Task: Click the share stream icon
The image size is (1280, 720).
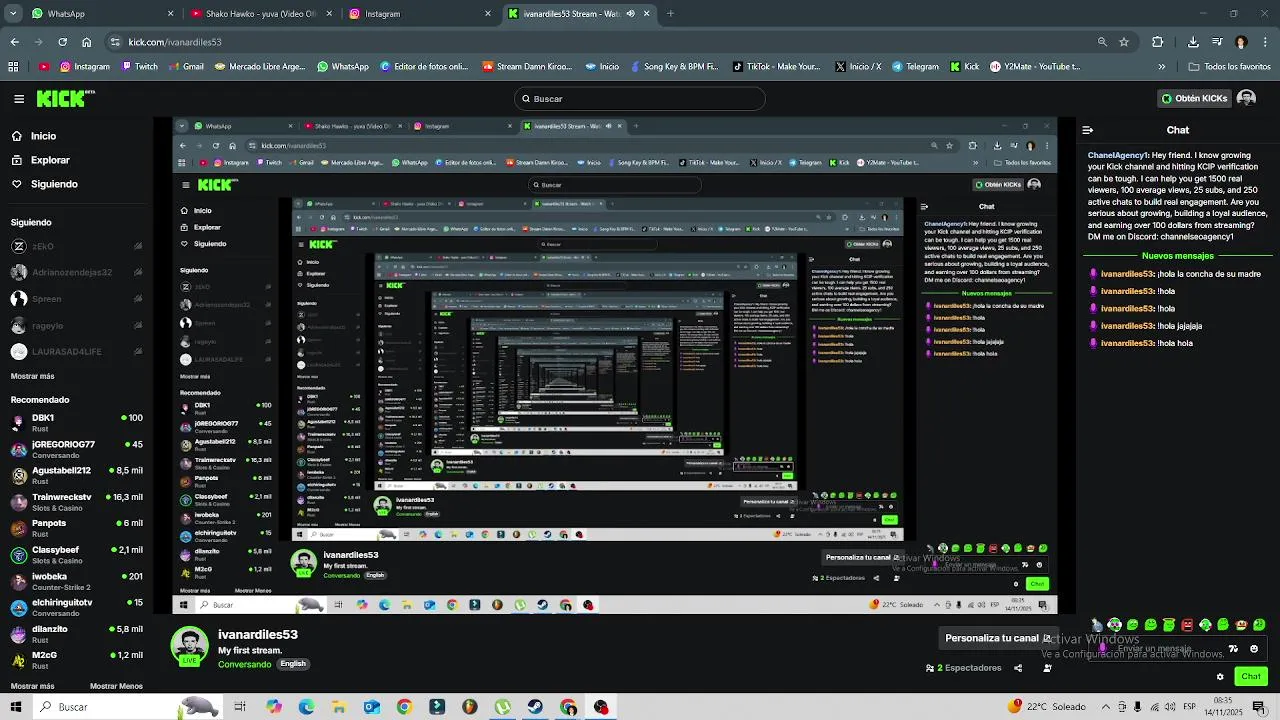Action: (x=1018, y=668)
